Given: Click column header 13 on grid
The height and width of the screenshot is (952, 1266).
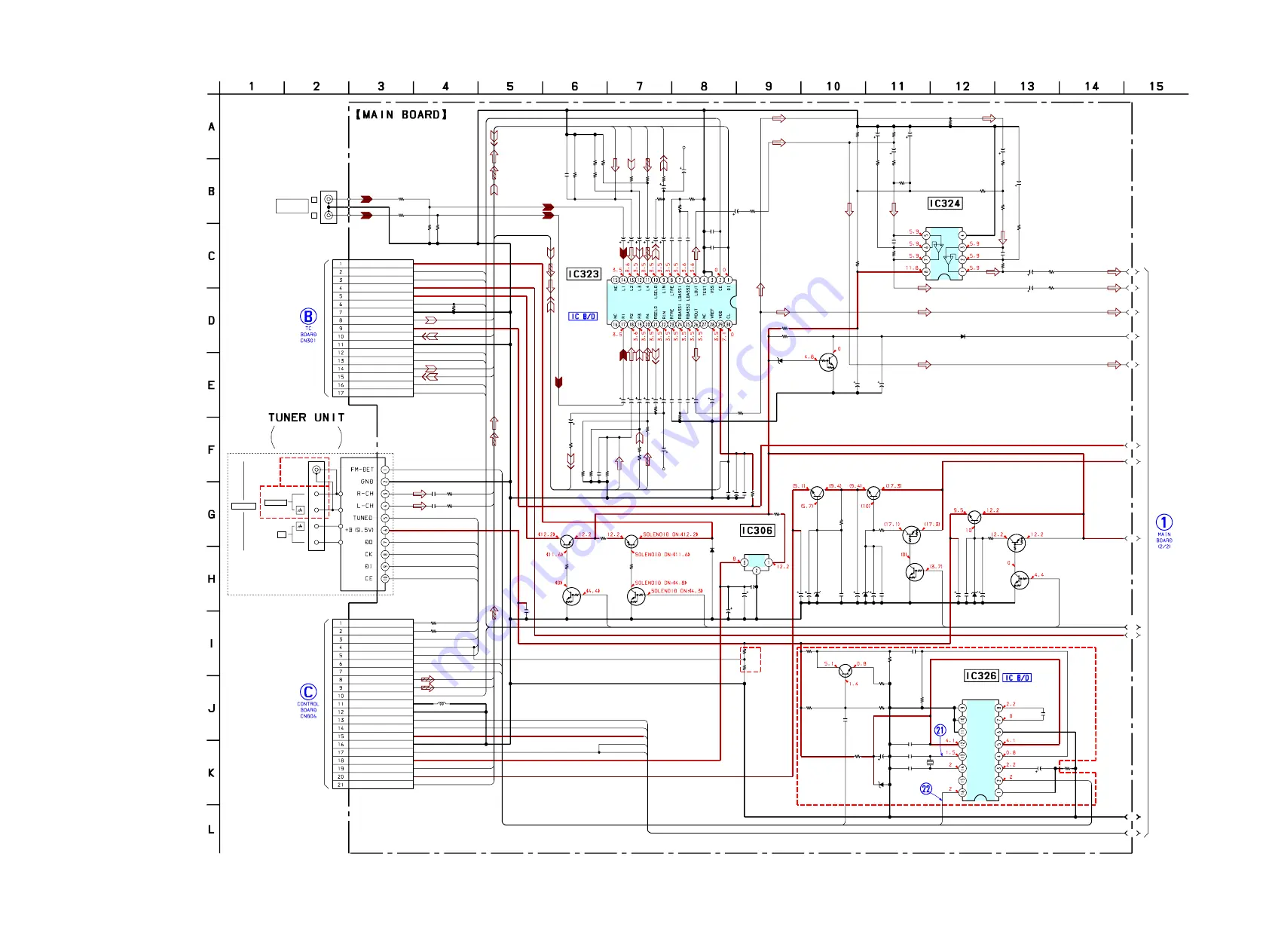Looking at the screenshot, I should click(1027, 87).
